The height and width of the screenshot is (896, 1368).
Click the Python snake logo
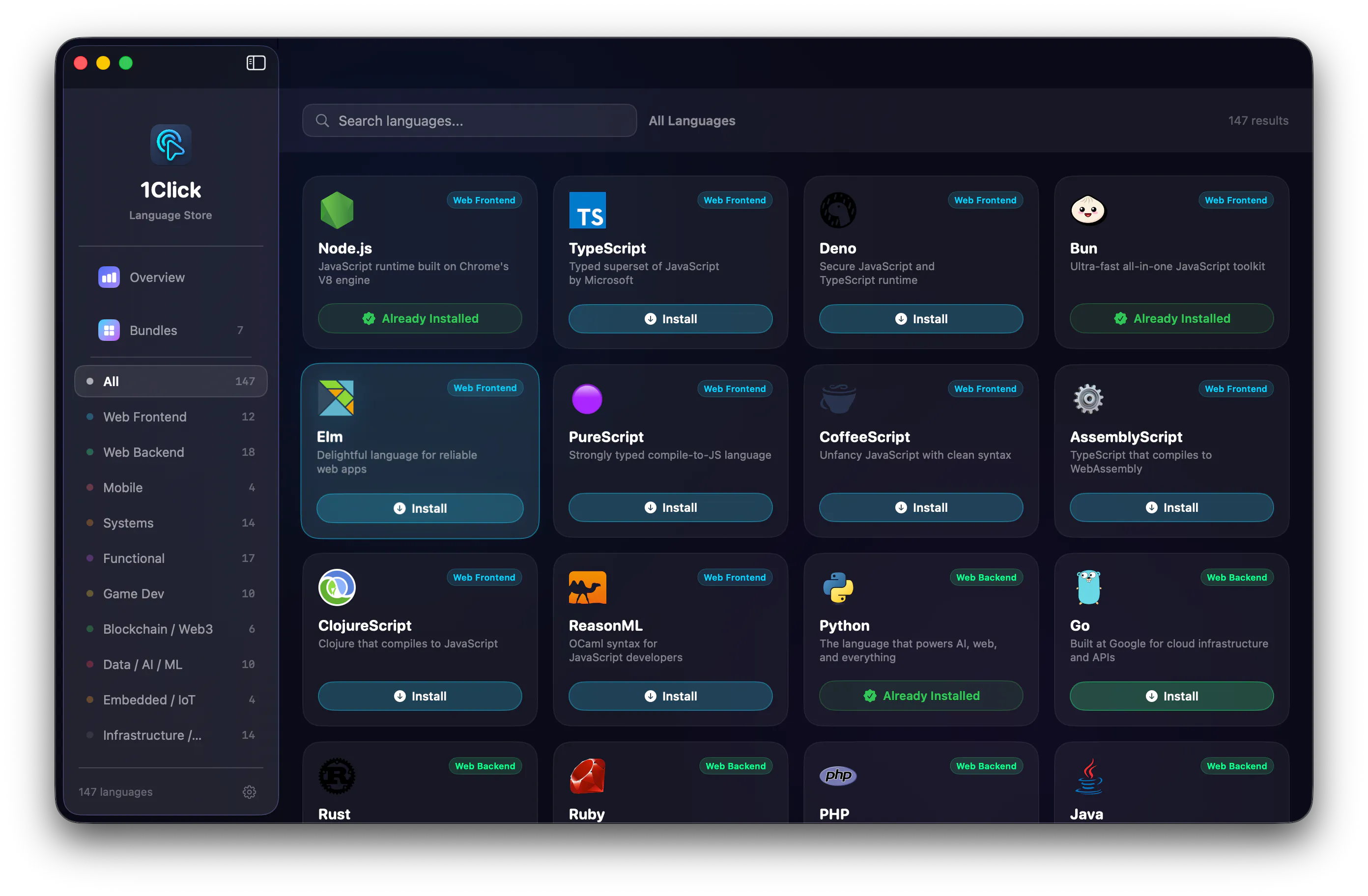pyautogui.click(x=837, y=587)
